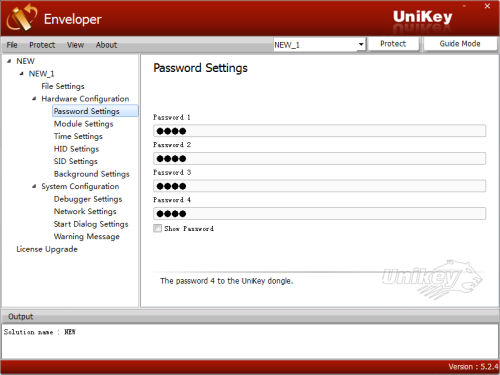Image resolution: width=500 pixels, height=375 pixels.
Task: Click the Output panel header
Action: [250, 316]
